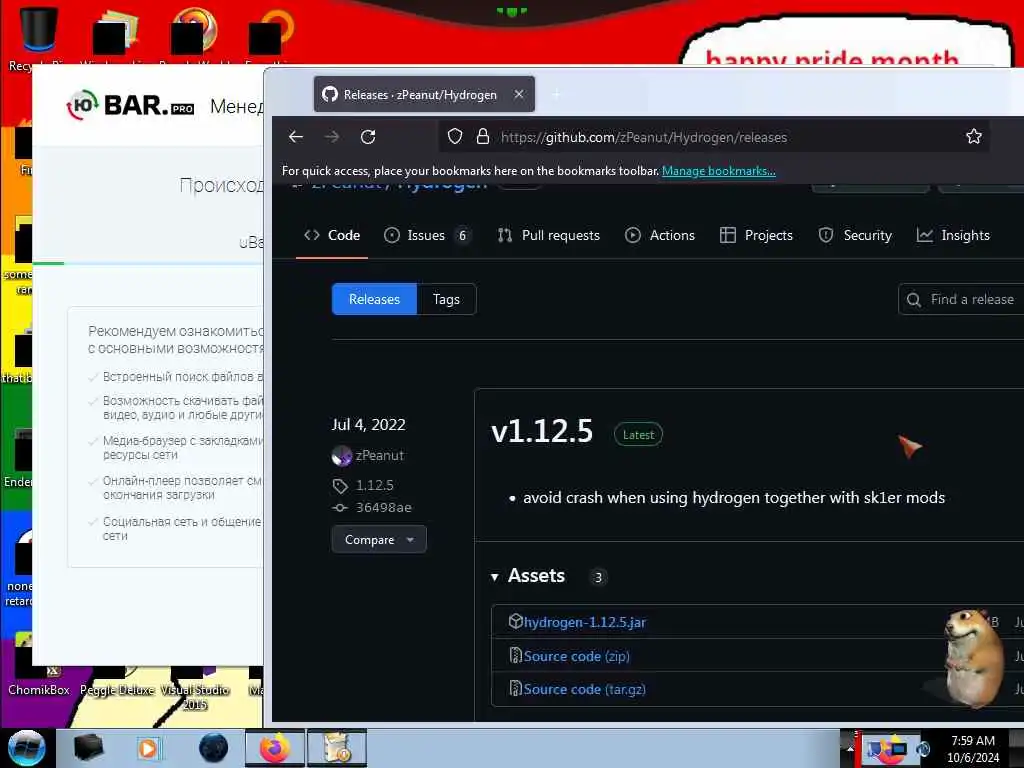Switch to the Code tab
The width and height of the screenshot is (1024, 768).
point(332,235)
